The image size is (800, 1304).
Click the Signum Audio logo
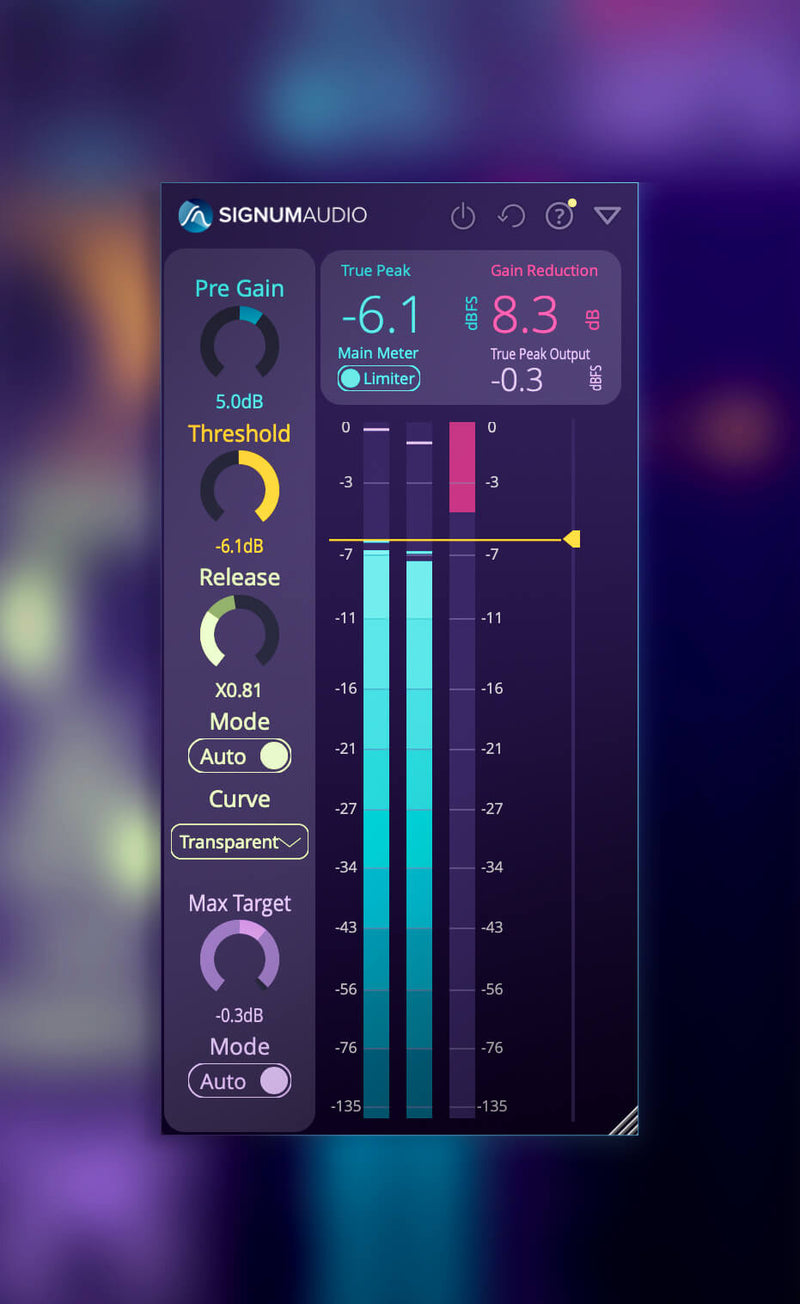pyautogui.click(x=273, y=215)
